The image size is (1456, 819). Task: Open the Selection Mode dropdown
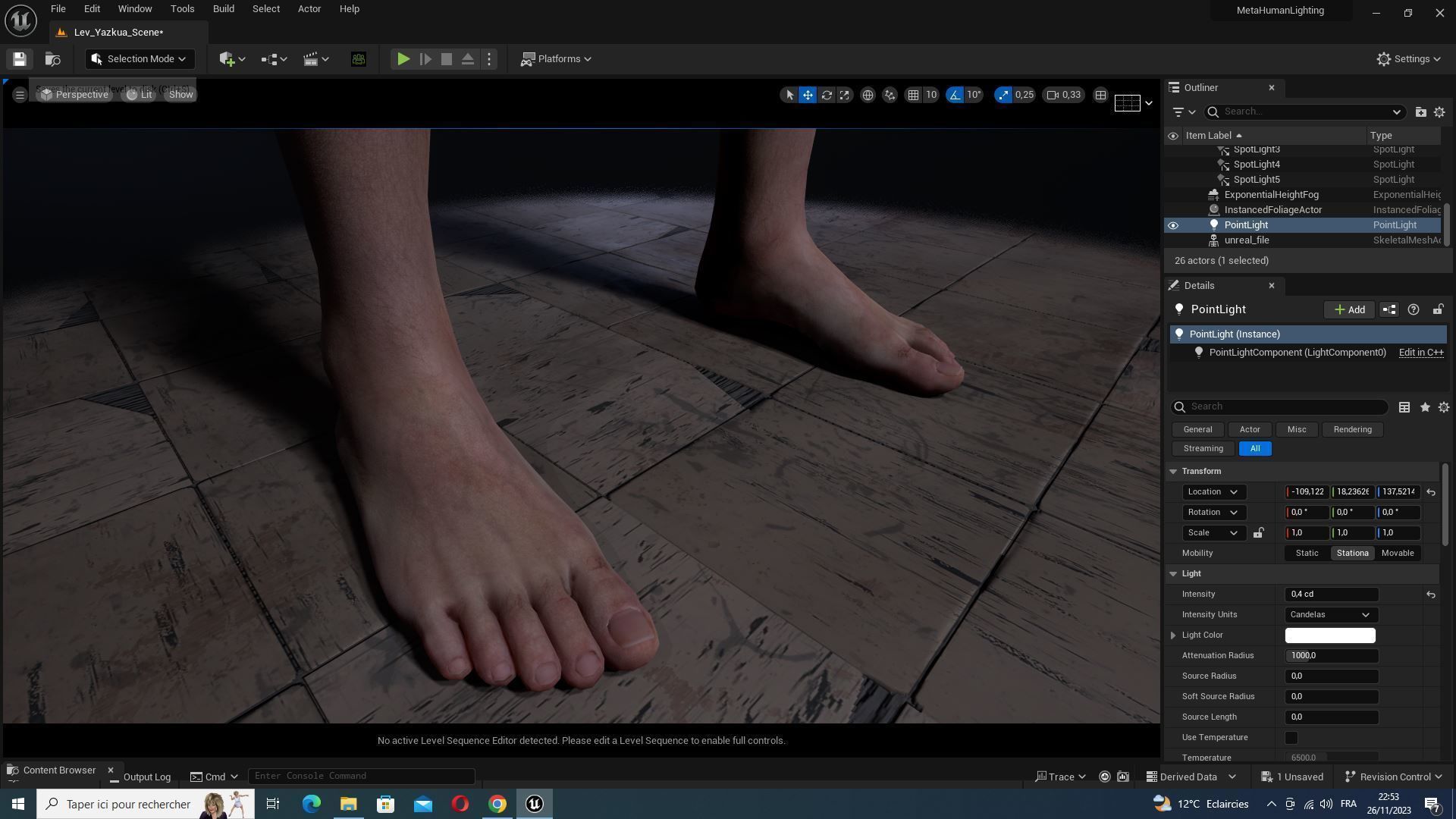[140, 59]
